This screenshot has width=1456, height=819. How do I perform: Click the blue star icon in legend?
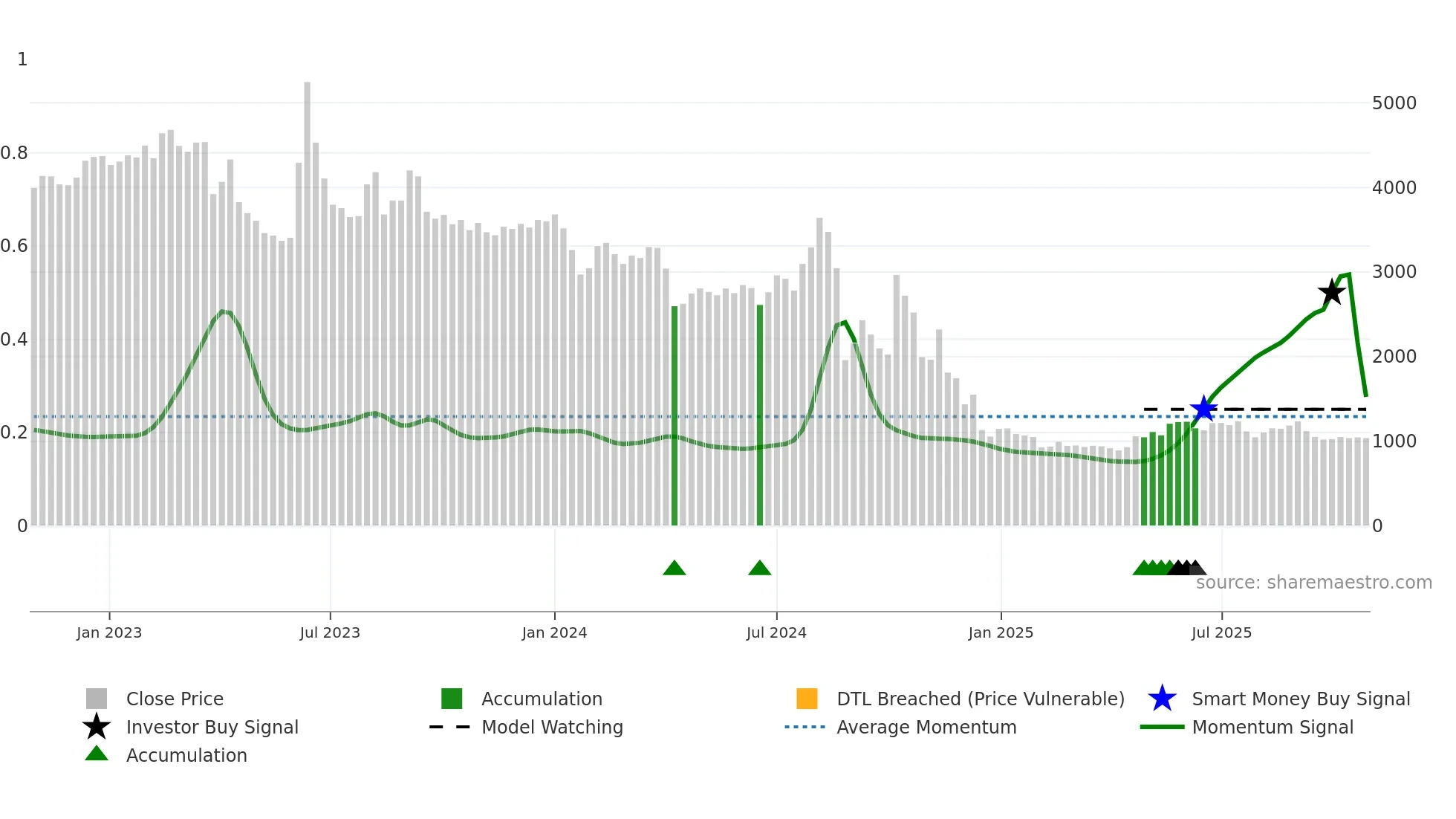tap(1162, 699)
